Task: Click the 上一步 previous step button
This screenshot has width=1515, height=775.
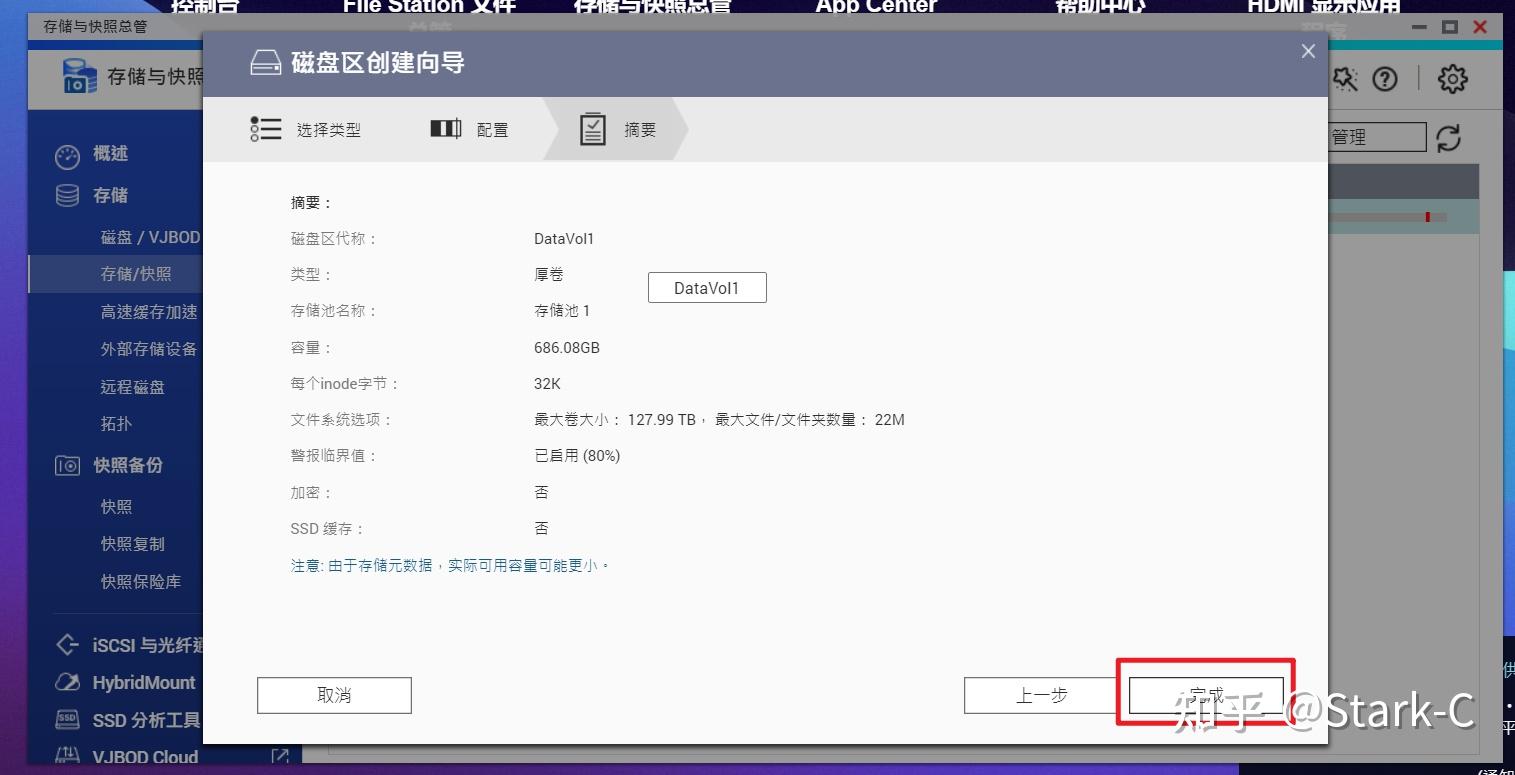Action: tap(1040, 694)
